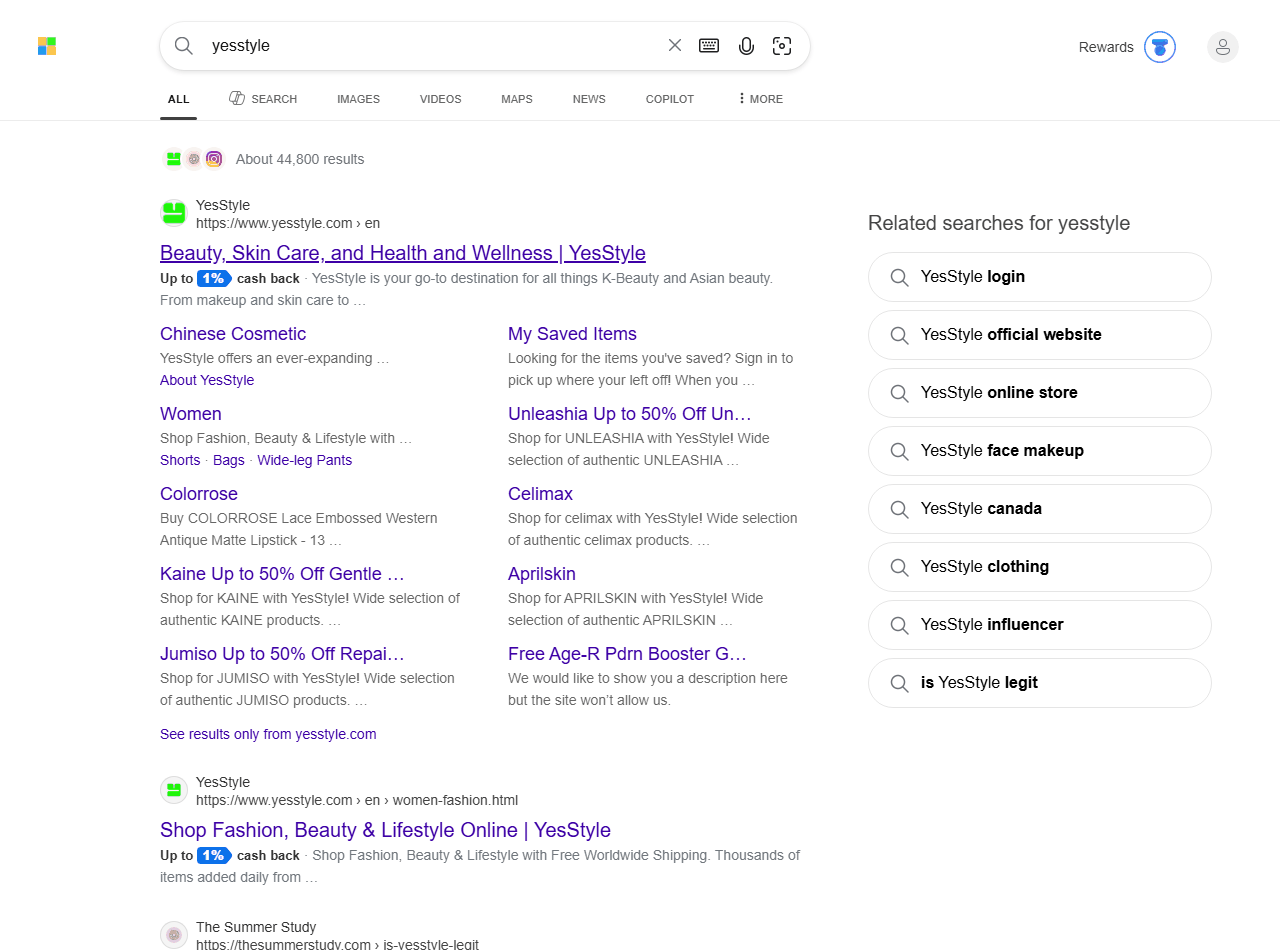Expand the MORE menu
This screenshot has width=1280, height=950.
(760, 99)
